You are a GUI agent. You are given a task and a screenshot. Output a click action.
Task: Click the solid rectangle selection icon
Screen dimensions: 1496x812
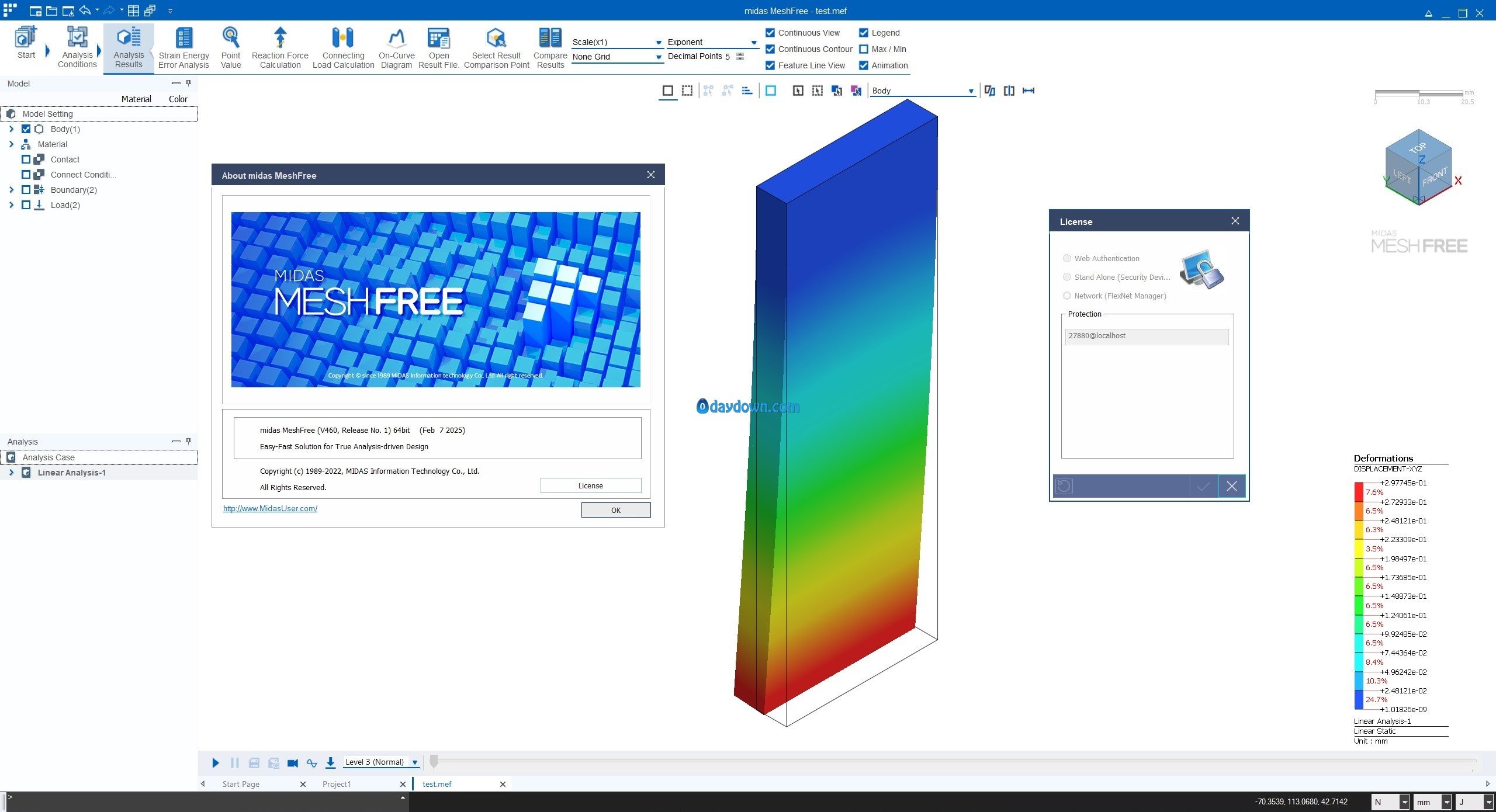(x=668, y=91)
